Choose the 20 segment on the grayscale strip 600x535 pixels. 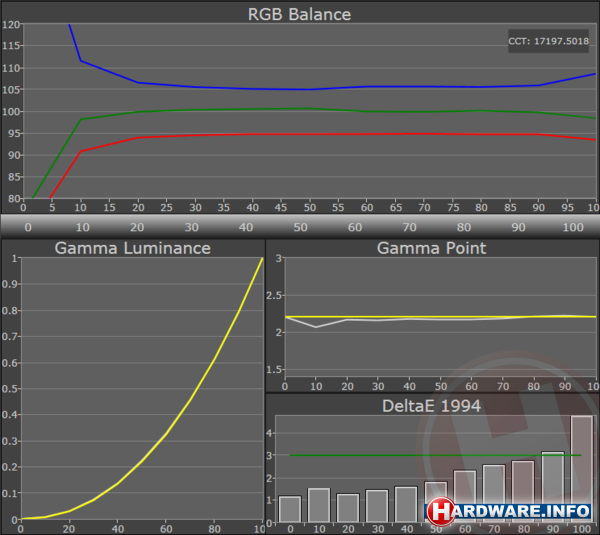tap(136, 227)
